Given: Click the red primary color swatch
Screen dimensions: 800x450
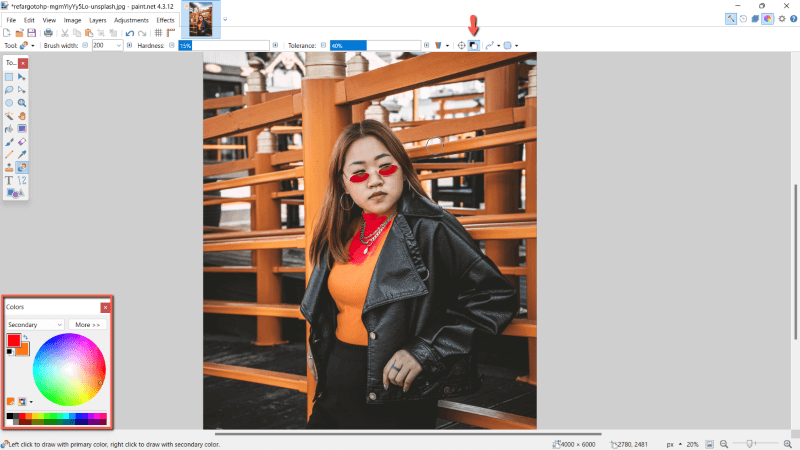Looking at the screenshot, I should click(14, 341).
